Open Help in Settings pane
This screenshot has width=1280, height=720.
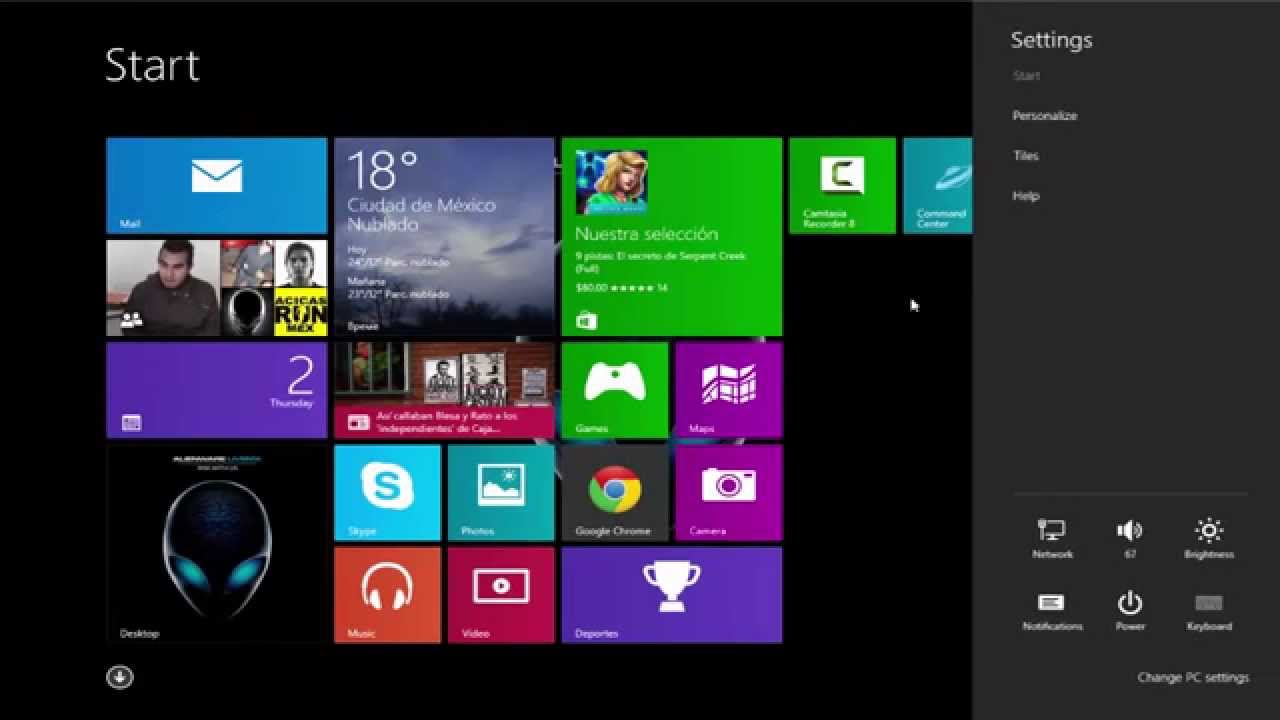pos(1025,196)
